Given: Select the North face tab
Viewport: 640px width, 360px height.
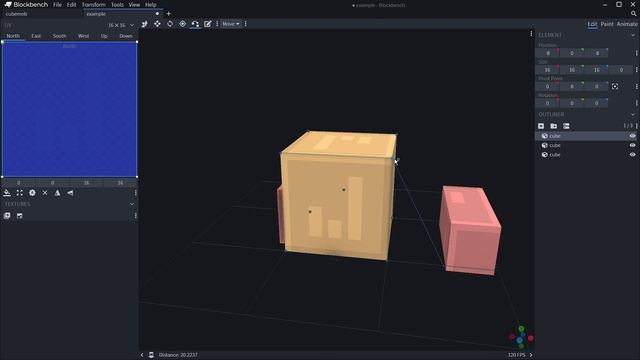Looking at the screenshot, I should pyautogui.click(x=13, y=36).
